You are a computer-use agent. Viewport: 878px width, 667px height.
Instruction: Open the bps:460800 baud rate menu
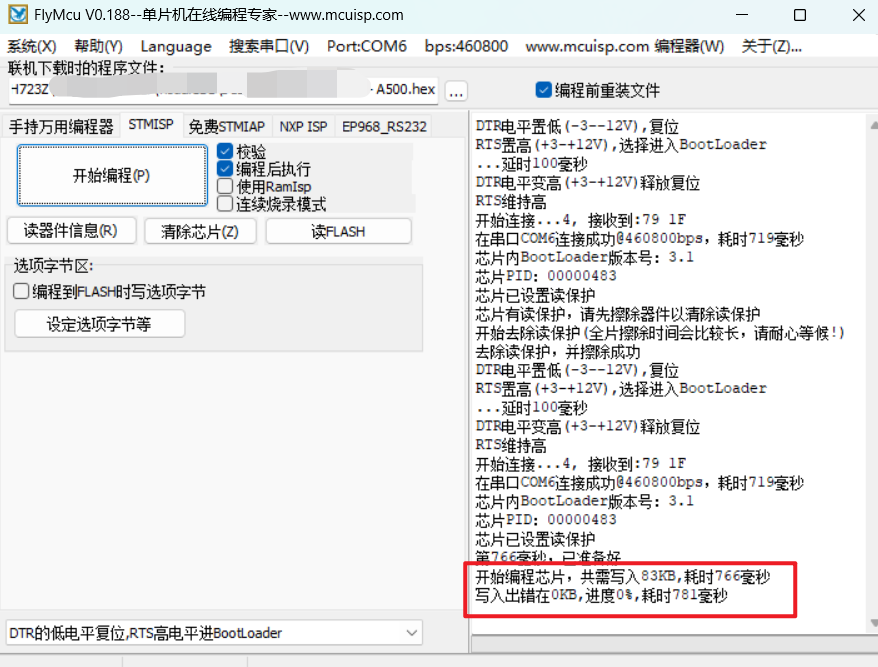click(466, 46)
